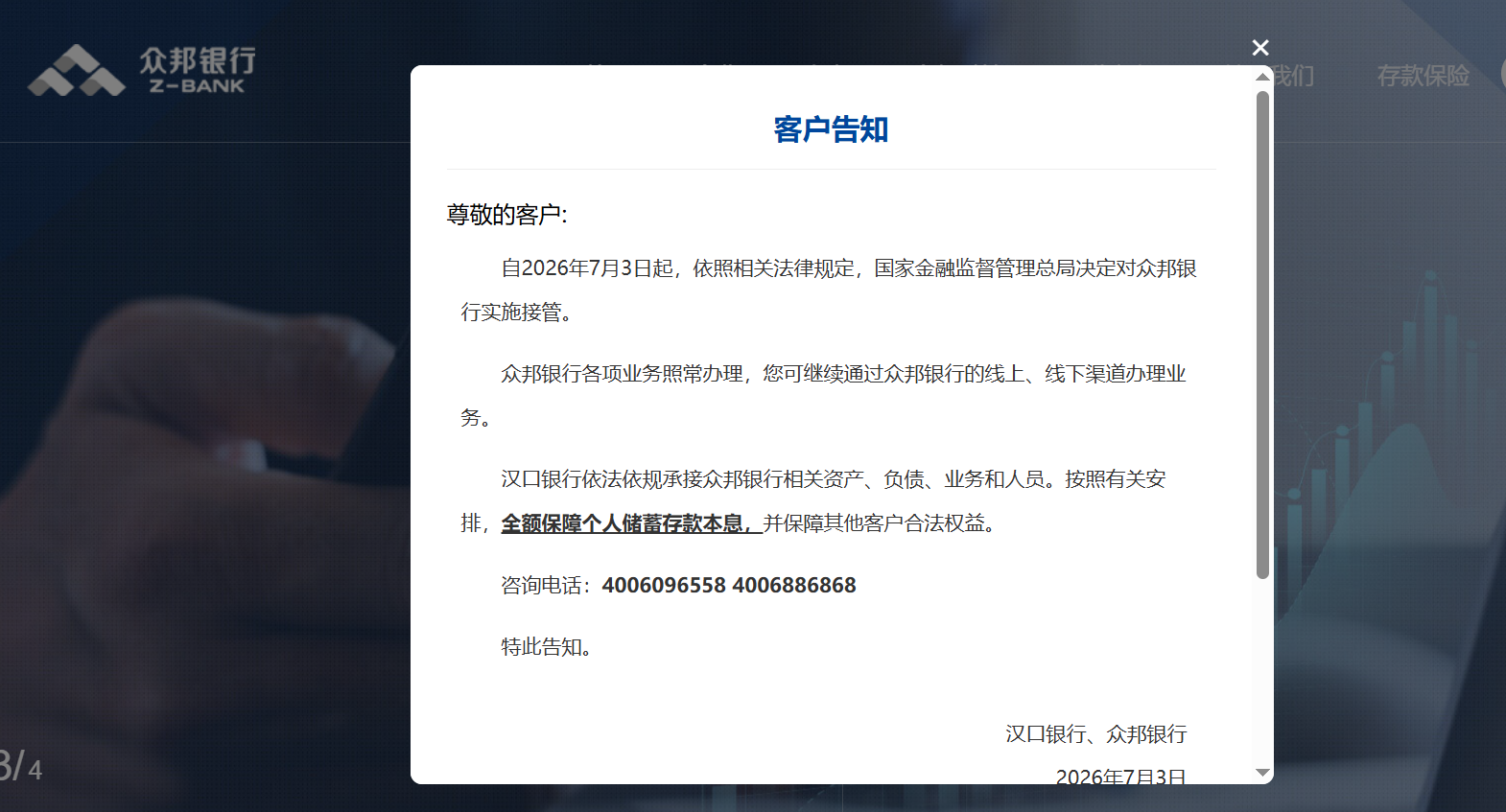Image resolution: width=1506 pixels, height=812 pixels.
Task: Click the 众邦银行 Z-BANK logo
Action: tap(142, 70)
